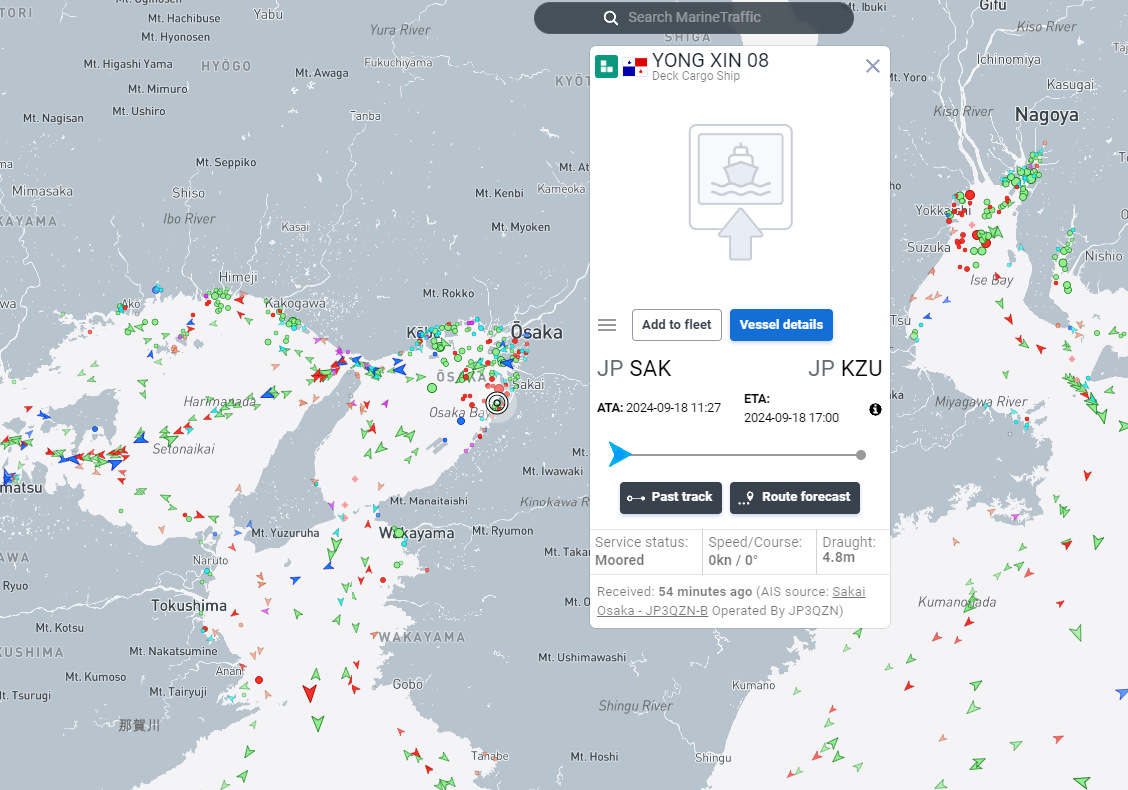The height and width of the screenshot is (790, 1128).
Task: Click the green vessel type icon
Action: pyautogui.click(x=606, y=66)
